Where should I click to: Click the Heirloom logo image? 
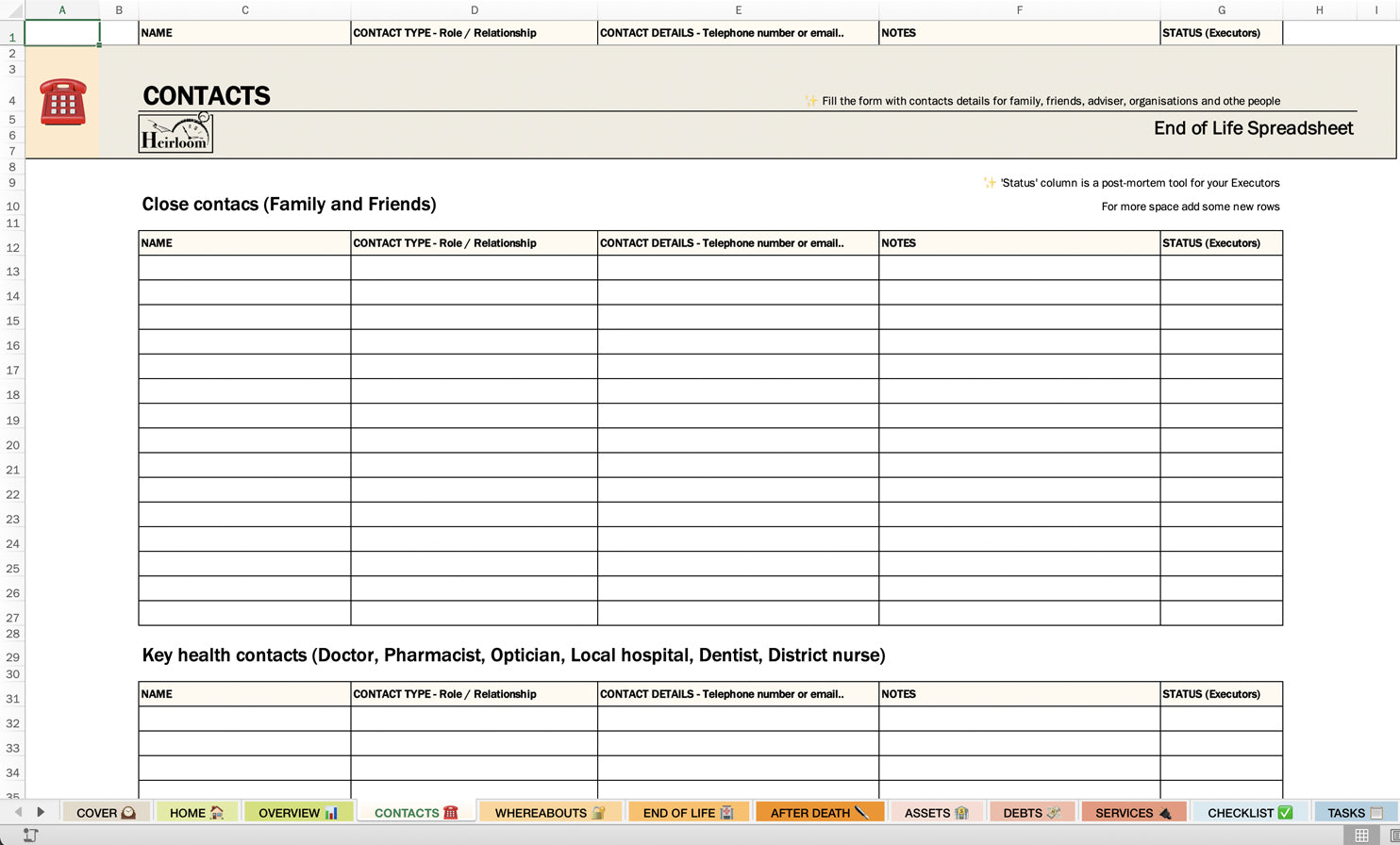click(175, 134)
